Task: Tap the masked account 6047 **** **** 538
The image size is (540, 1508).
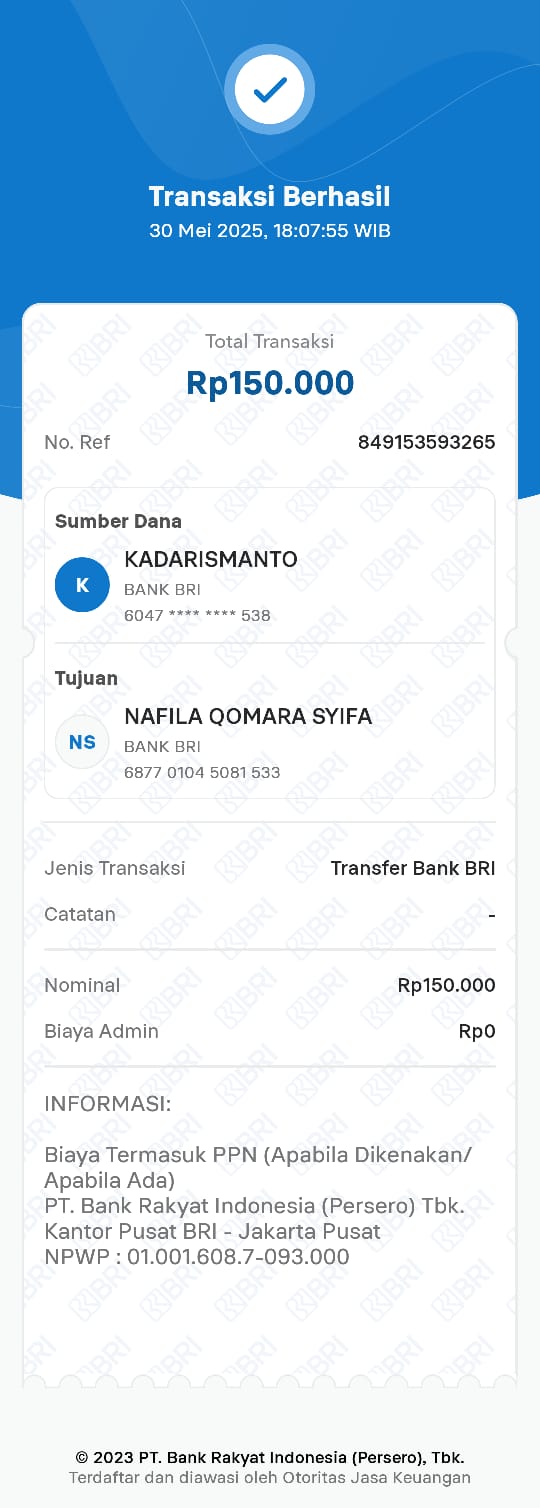Action: coord(197,615)
